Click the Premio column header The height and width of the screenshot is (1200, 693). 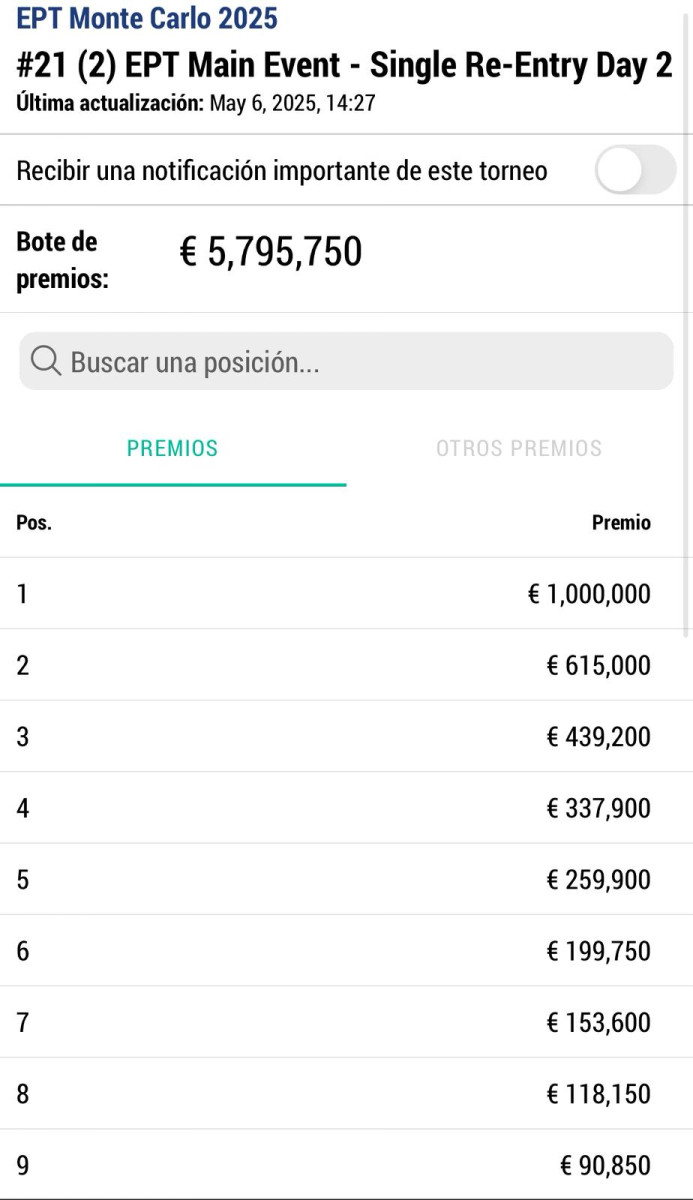point(621,523)
